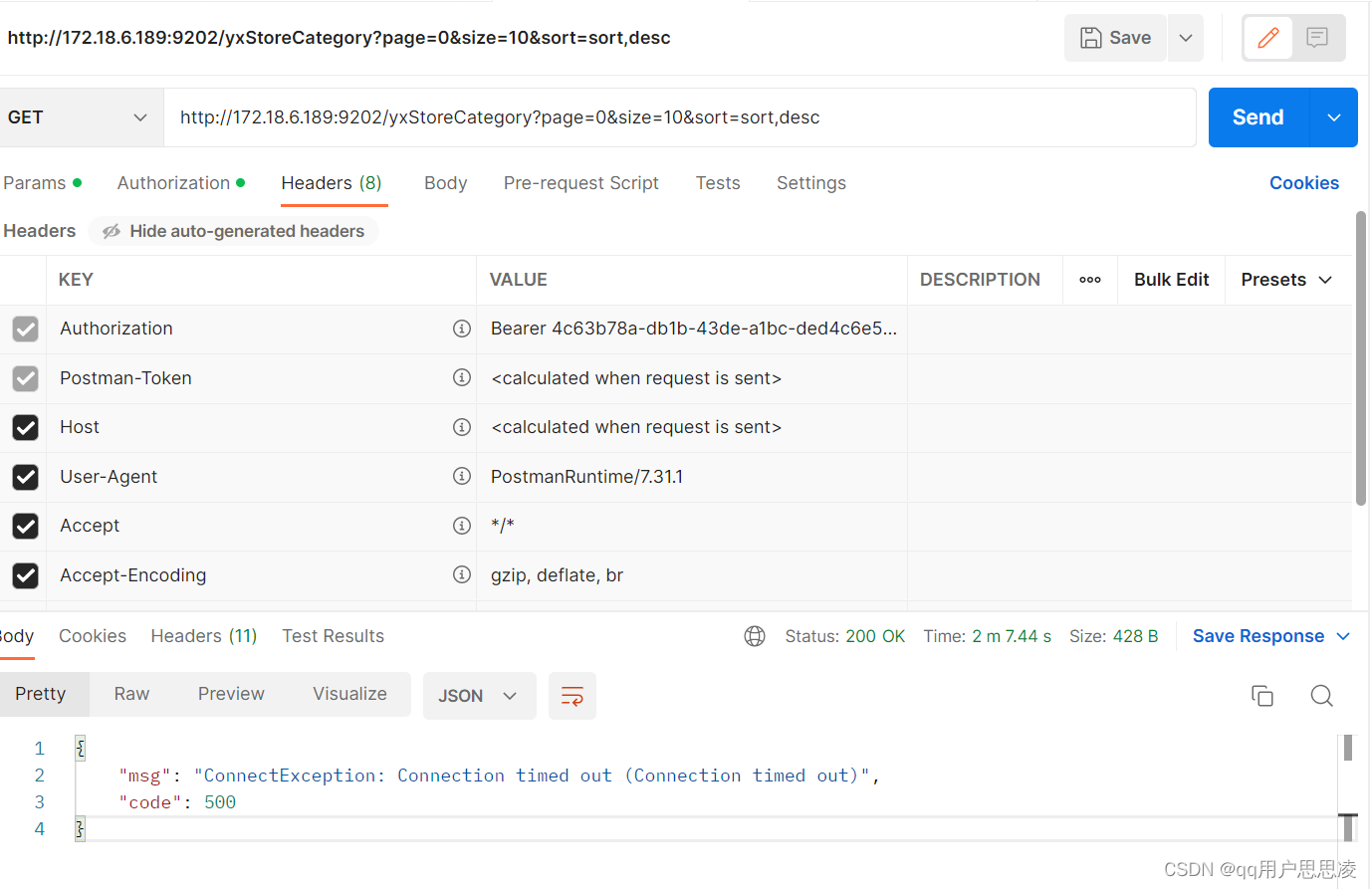
Task: Select the Preview view tab
Action: tap(231, 694)
